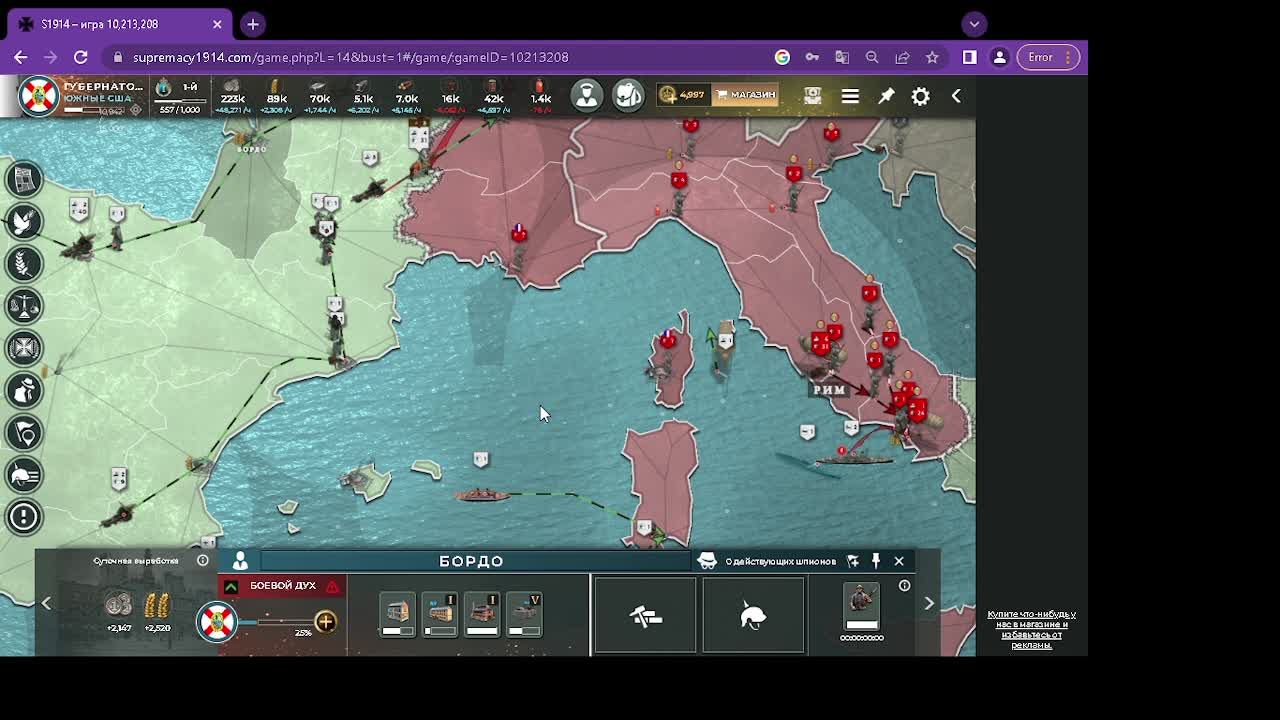This screenshot has height=720, width=1280.
Task: Open the iron cross sidebar icon
Action: pyautogui.click(x=25, y=347)
